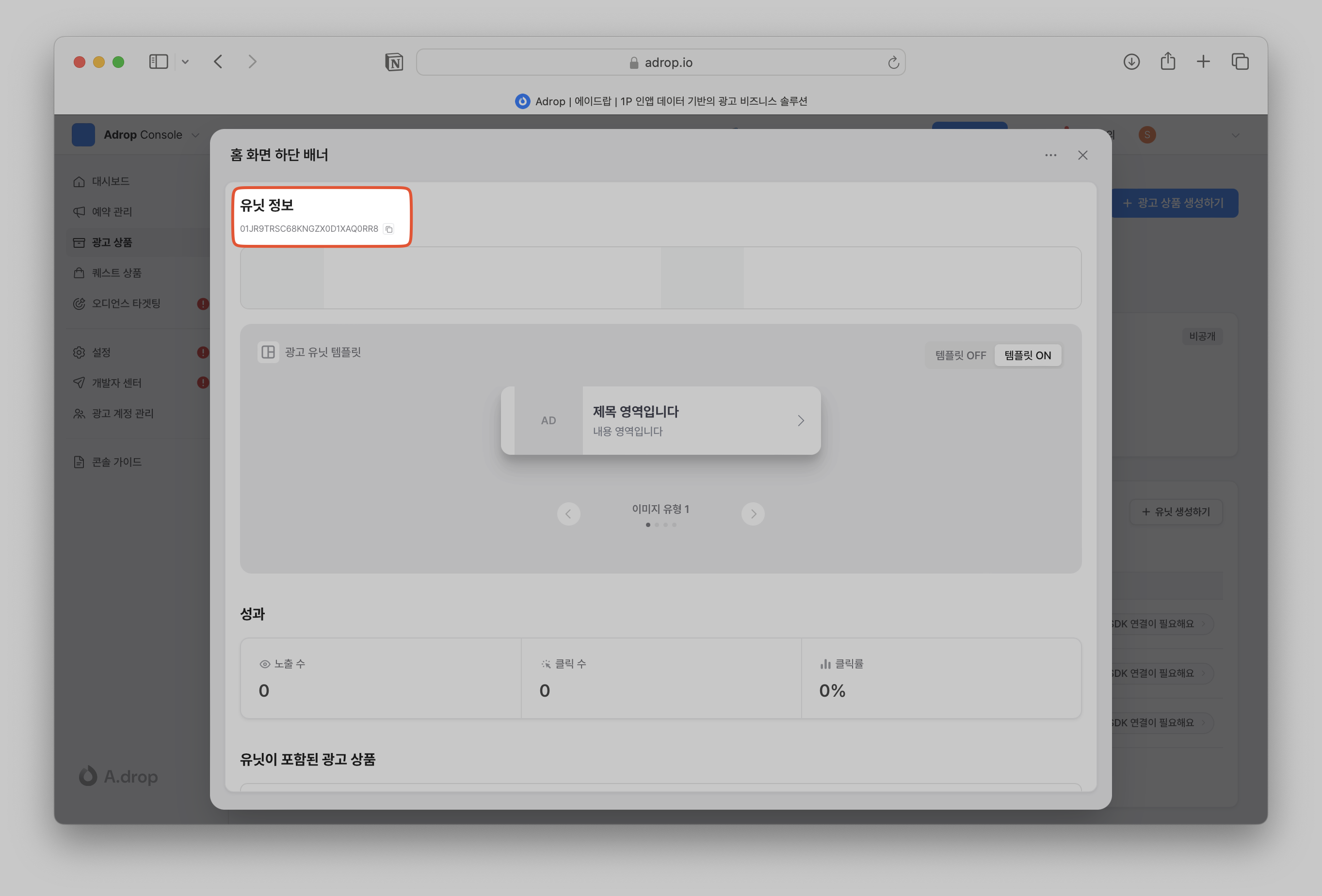Image resolution: width=1322 pixels, height=896 pixels.
Task: Reload the adrop.io page
Action: pyautogui.click(x=893, y=63)
